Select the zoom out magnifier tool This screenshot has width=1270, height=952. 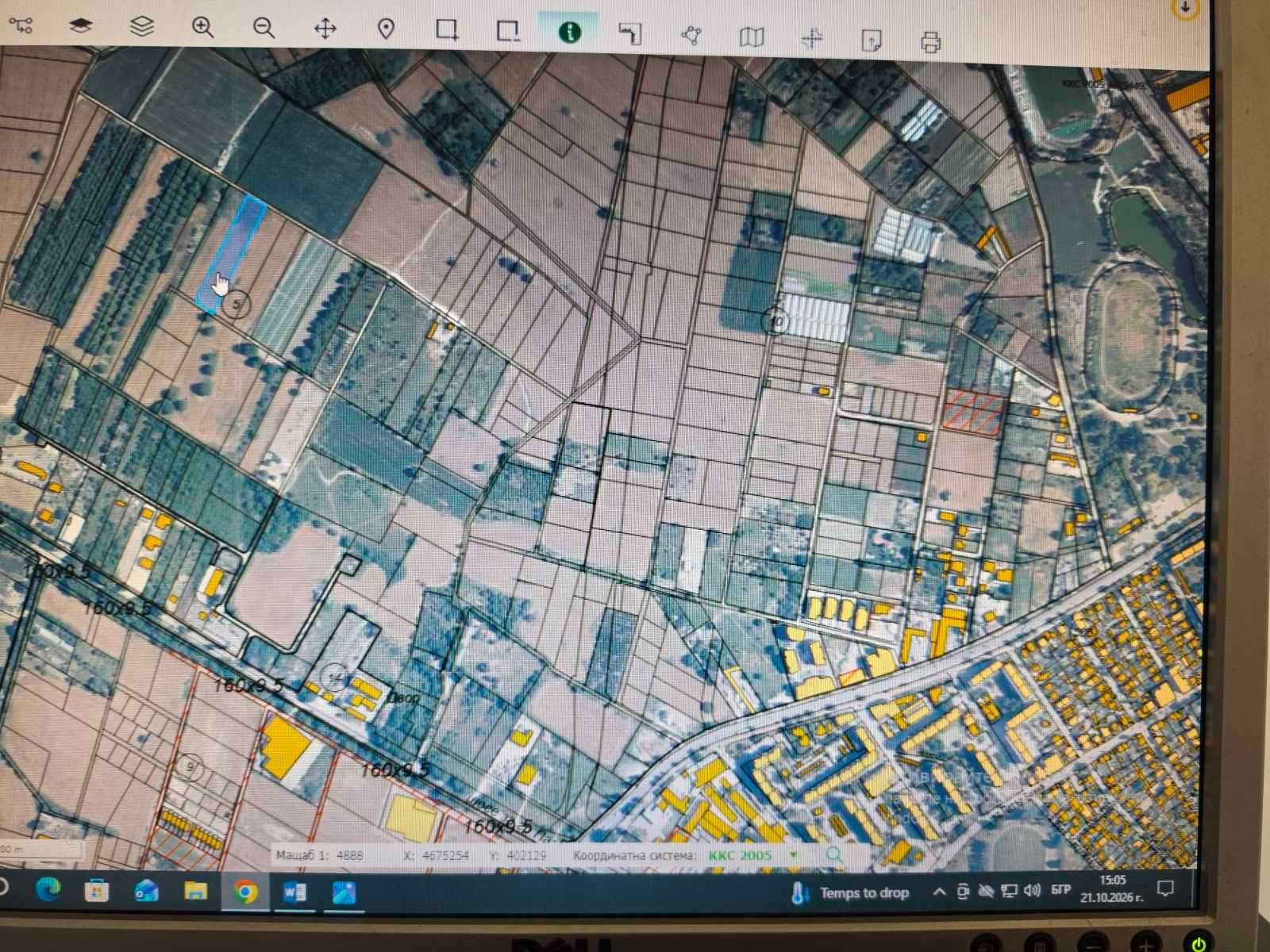264,29
